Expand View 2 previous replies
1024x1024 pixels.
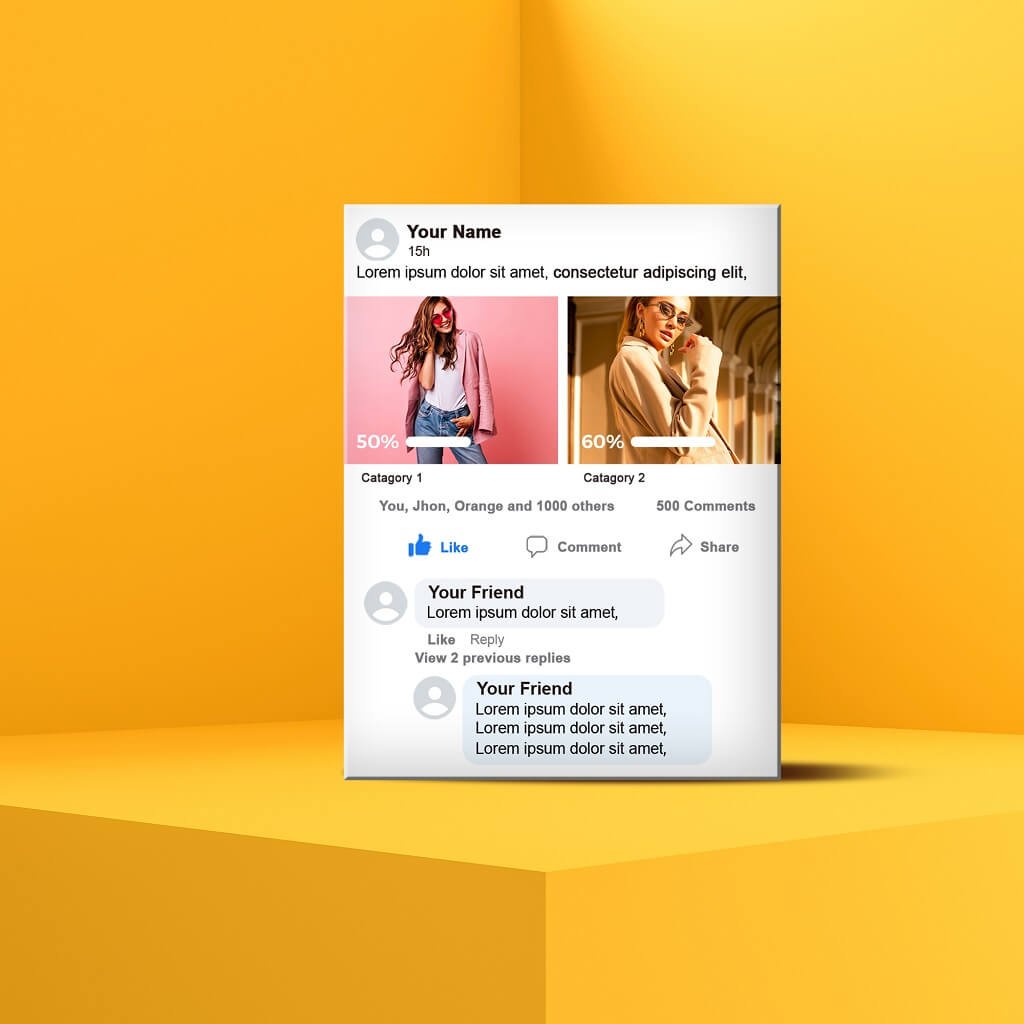(x=492, y=658)
